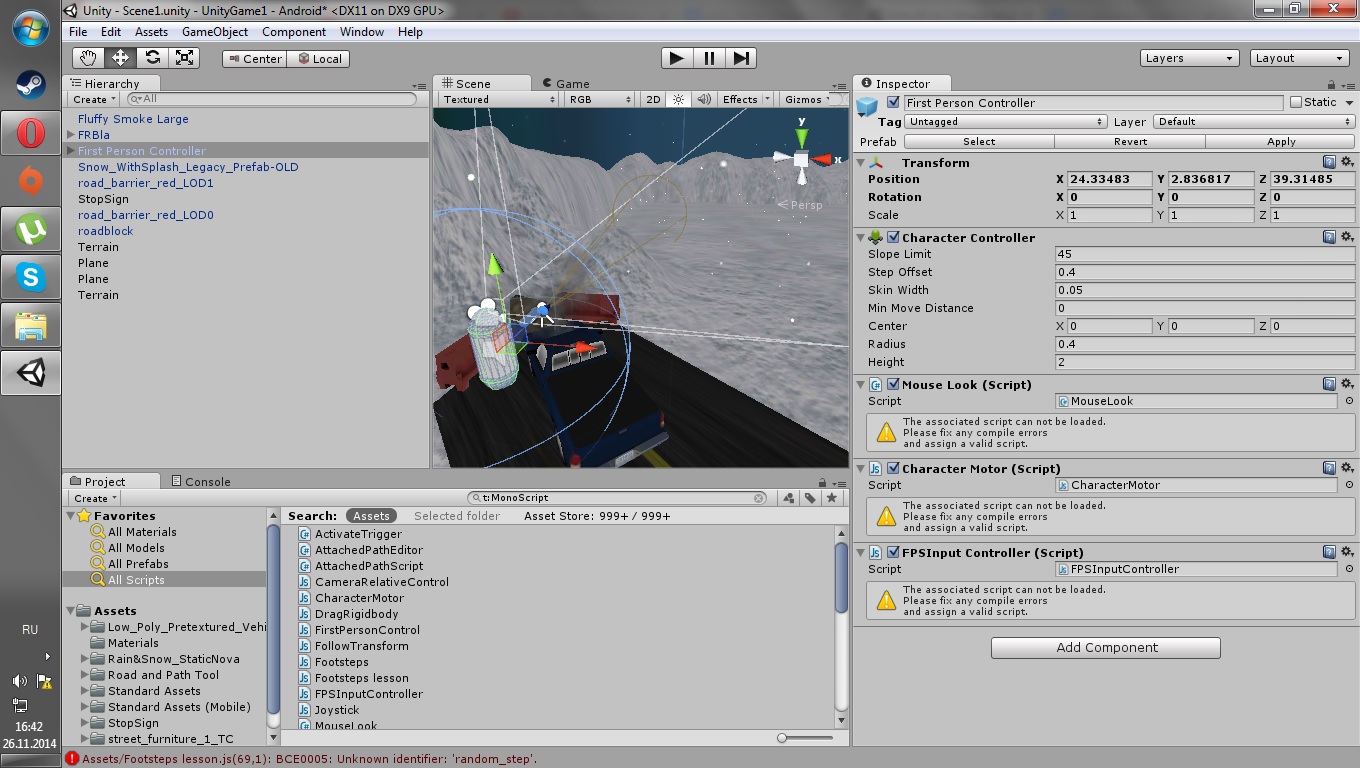Click the Windows Start button

(31, 28)
